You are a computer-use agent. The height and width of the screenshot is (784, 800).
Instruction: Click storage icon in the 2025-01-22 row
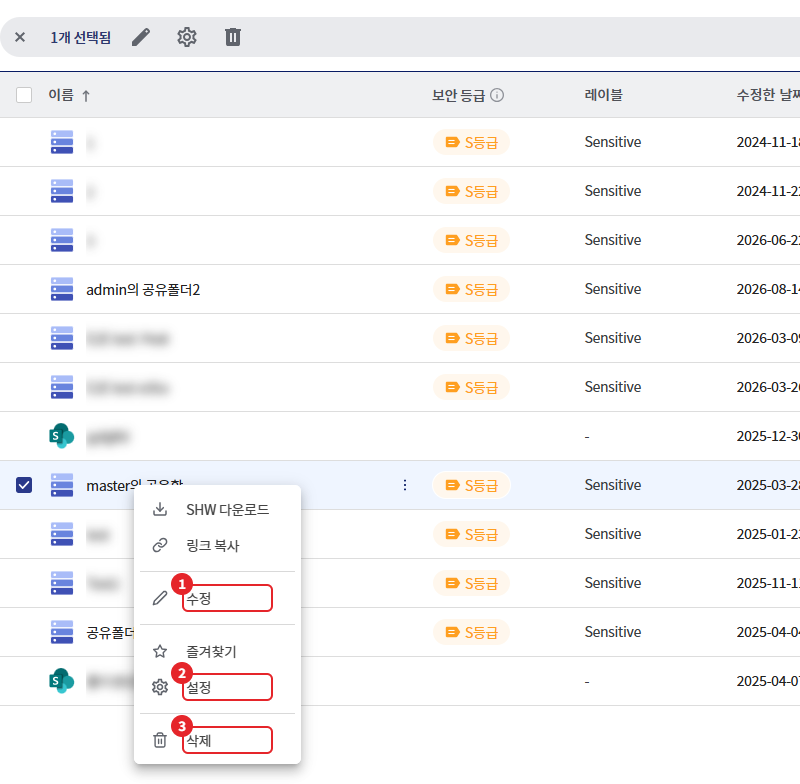tap(62, 534)
